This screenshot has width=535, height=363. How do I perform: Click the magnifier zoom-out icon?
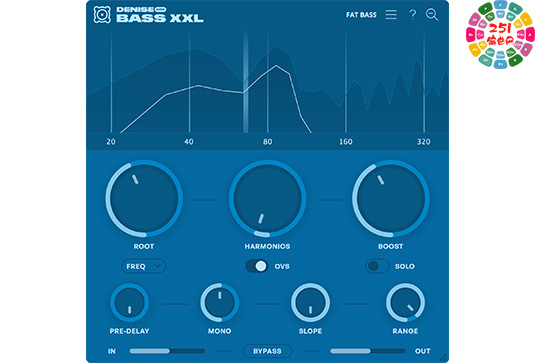432,15
